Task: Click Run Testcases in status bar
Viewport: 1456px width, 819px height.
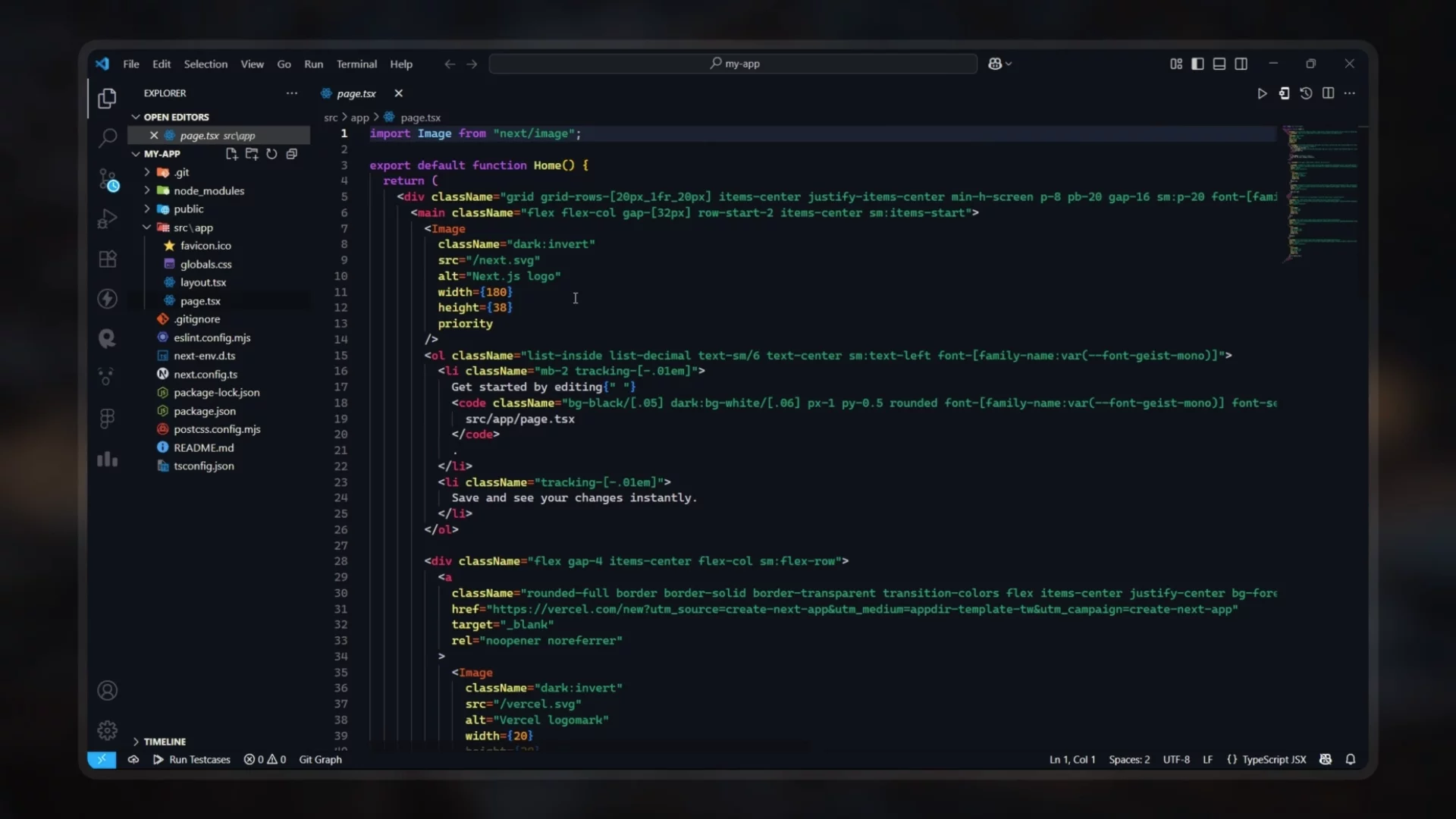Action: tap(192, 759)
